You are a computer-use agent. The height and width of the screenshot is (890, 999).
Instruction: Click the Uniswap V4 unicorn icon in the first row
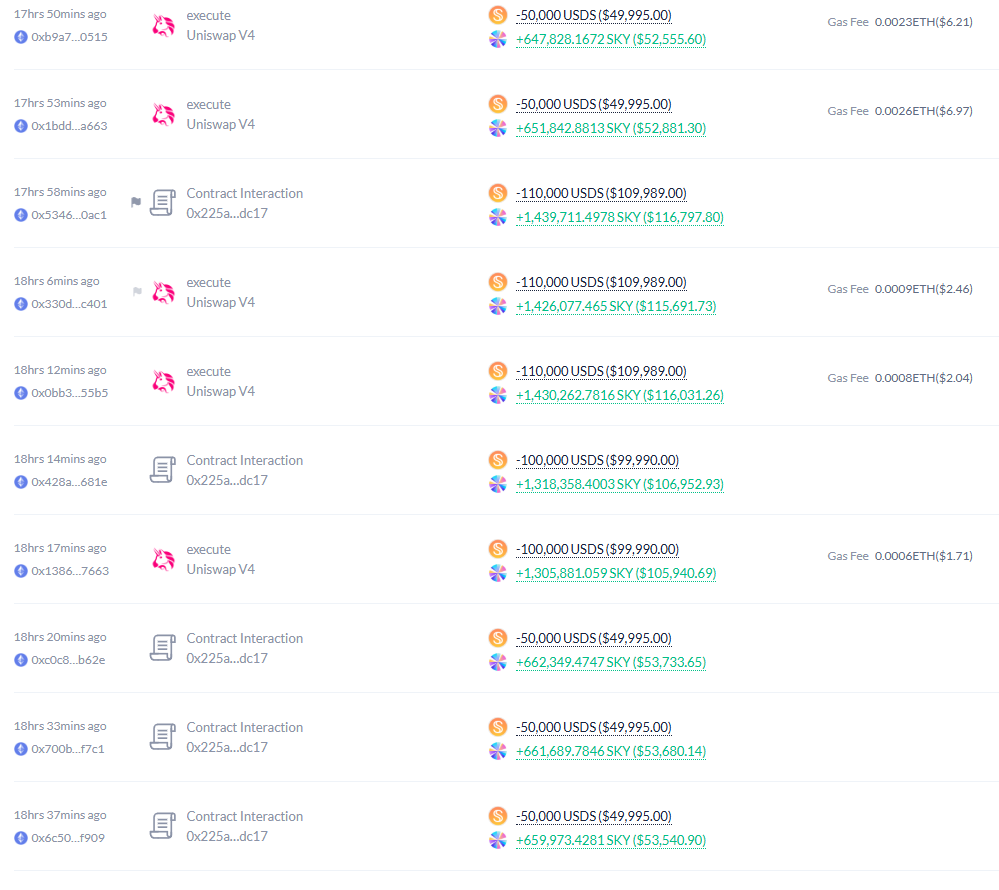pyautogui.click(x=162, y=26)
